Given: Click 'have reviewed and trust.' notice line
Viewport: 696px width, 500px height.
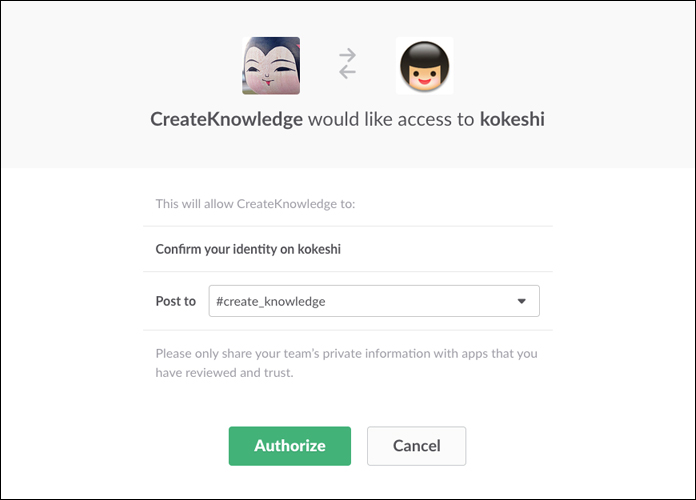Looking at the screenshot, I should pos(224,373).
